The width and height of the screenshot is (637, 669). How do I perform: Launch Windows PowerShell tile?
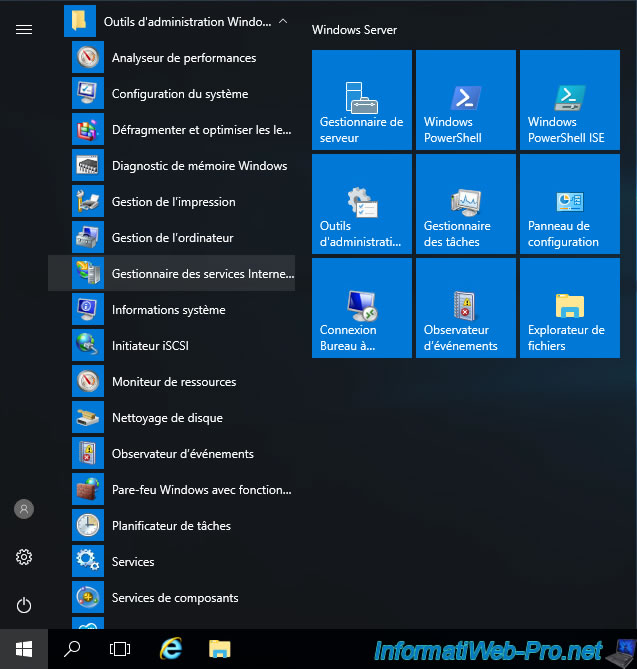coord(466,100)
